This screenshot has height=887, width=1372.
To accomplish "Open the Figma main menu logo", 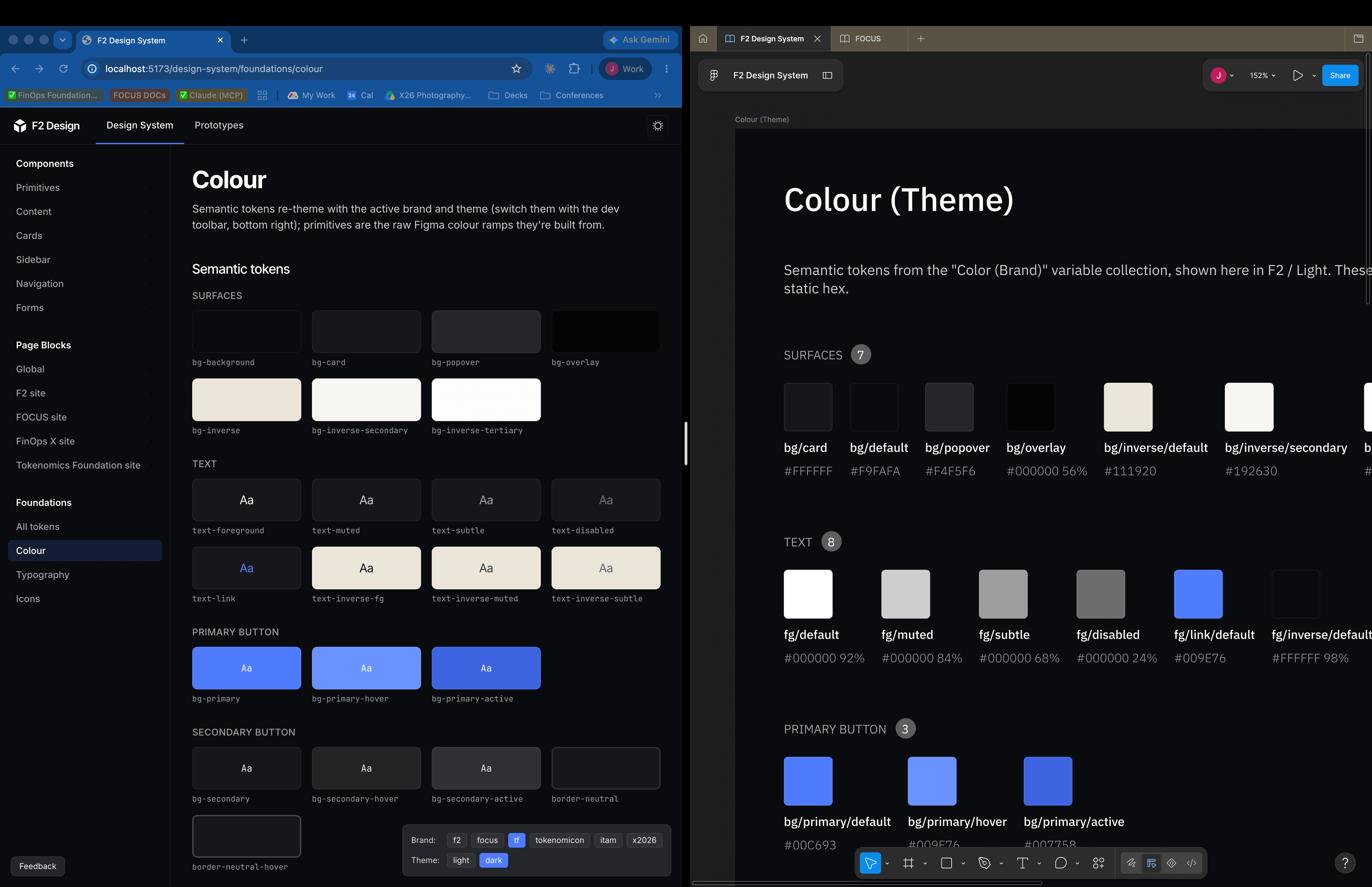I will (714, 75).
